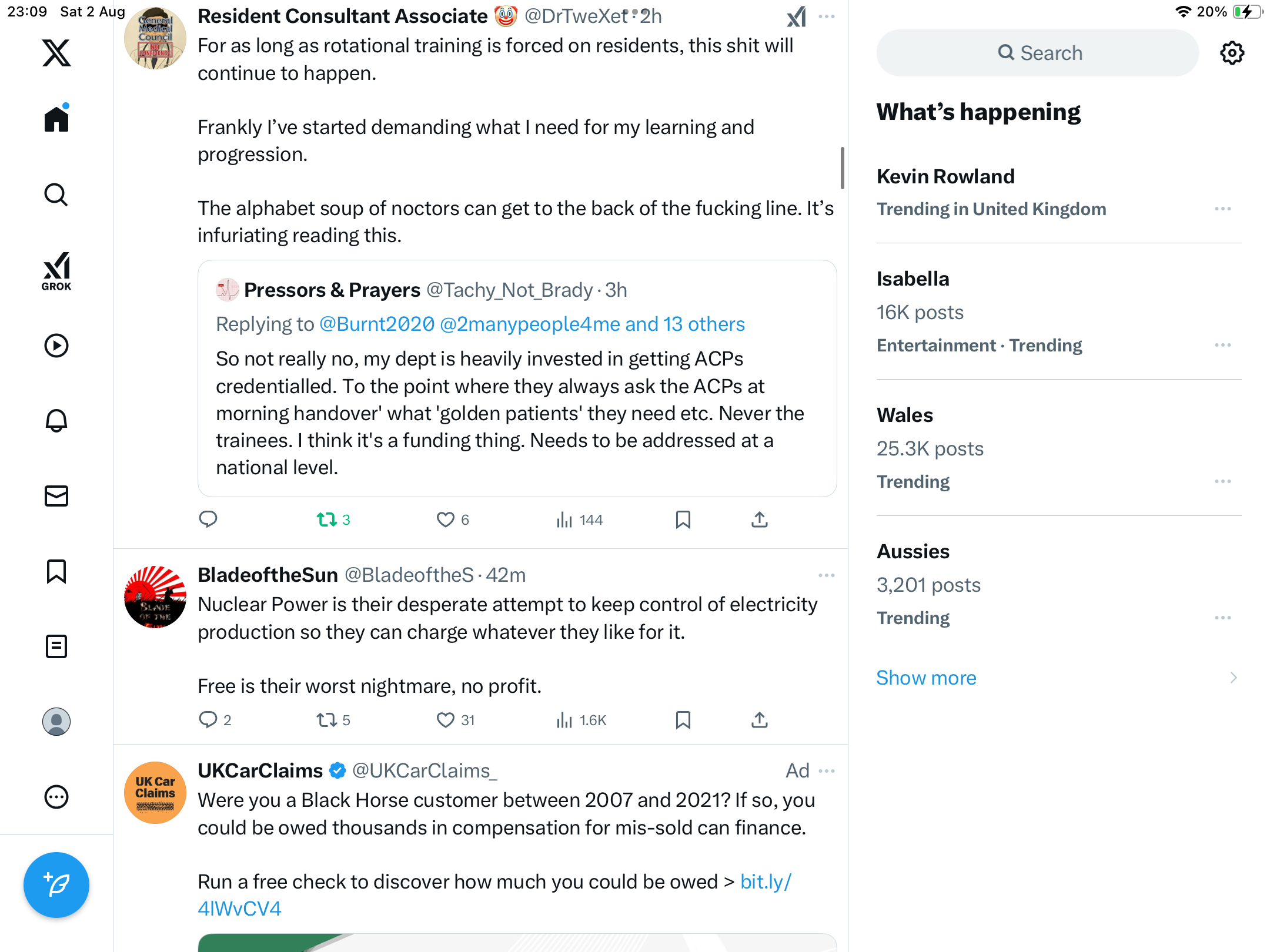Viewport: 1270px width, 952px height.
Task: Open more options for Kevin Rowland trend
Action: pos(1222,209)
